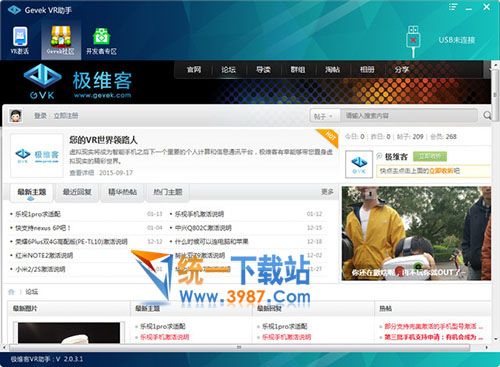The width and height of the screenshot is (500, 367).
Task: Open 淘帖 in the navigation bar
Action: (x=333, y=70)
